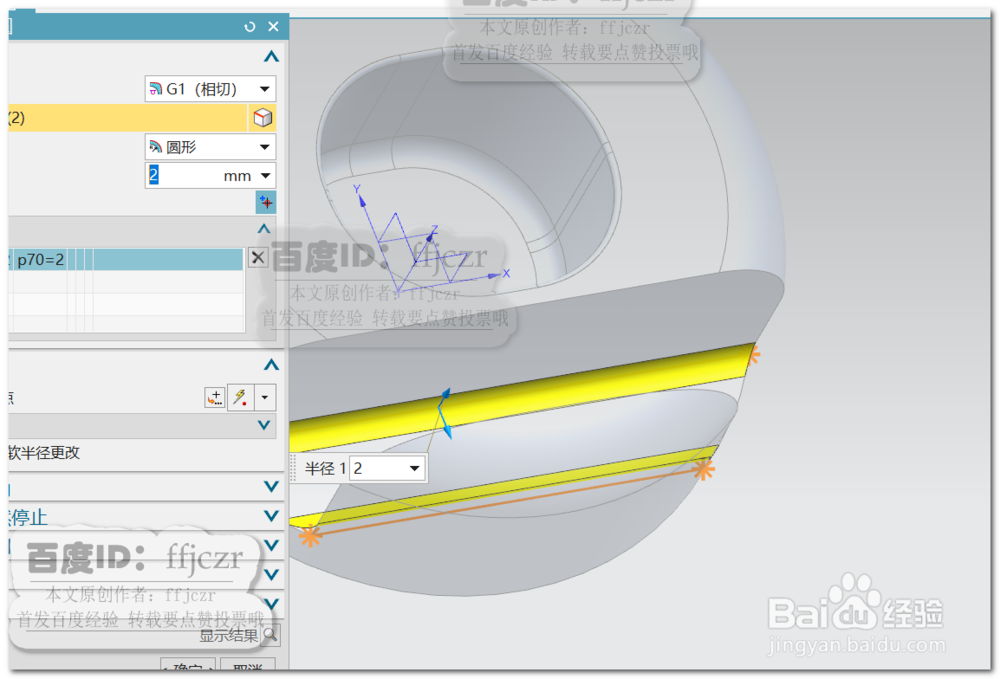Click the point constructor dialog icon
Viewport: 1000px width, 679px height.
(x=215, y=398)
